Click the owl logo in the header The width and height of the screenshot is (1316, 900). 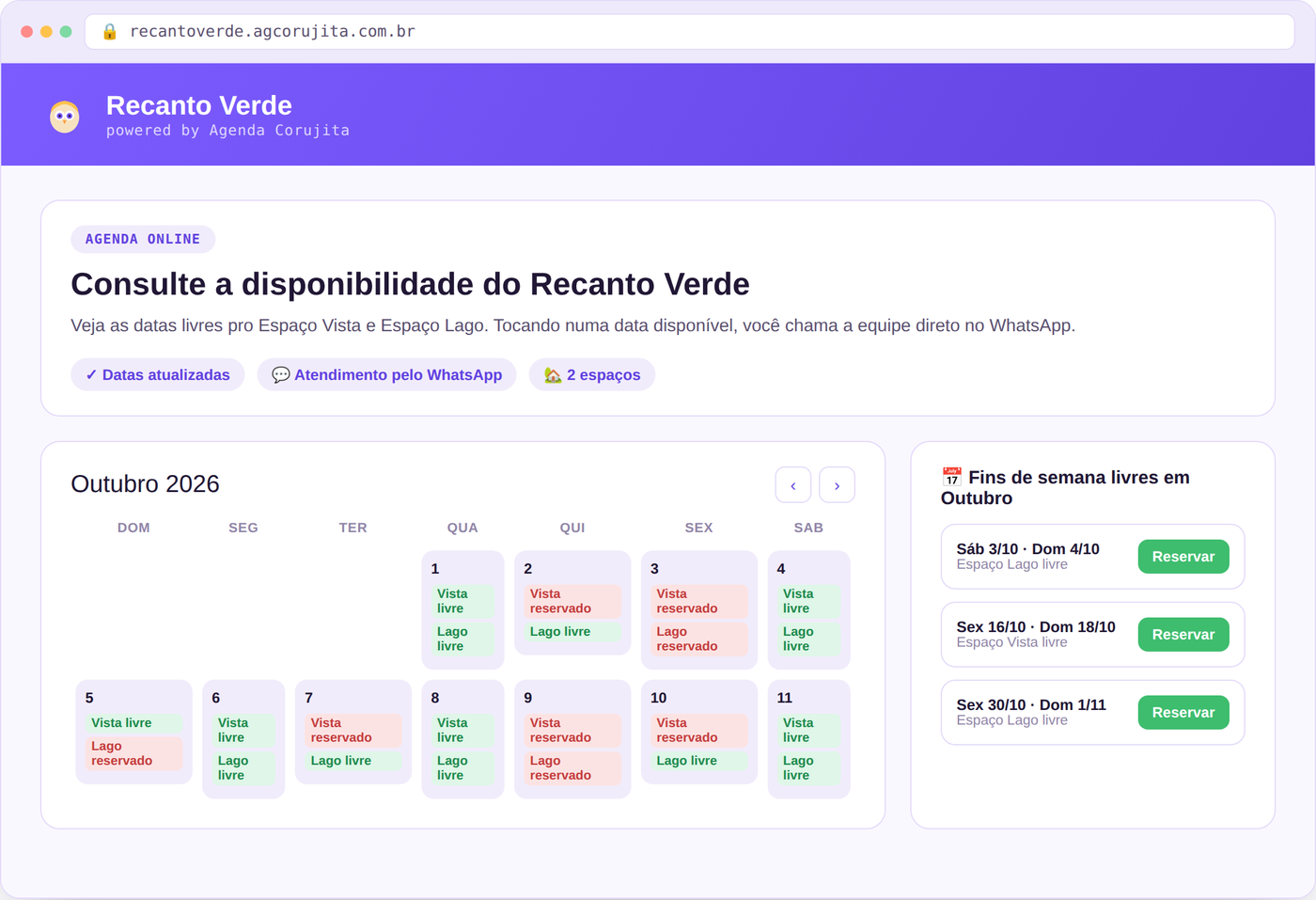tap(65, 117)
